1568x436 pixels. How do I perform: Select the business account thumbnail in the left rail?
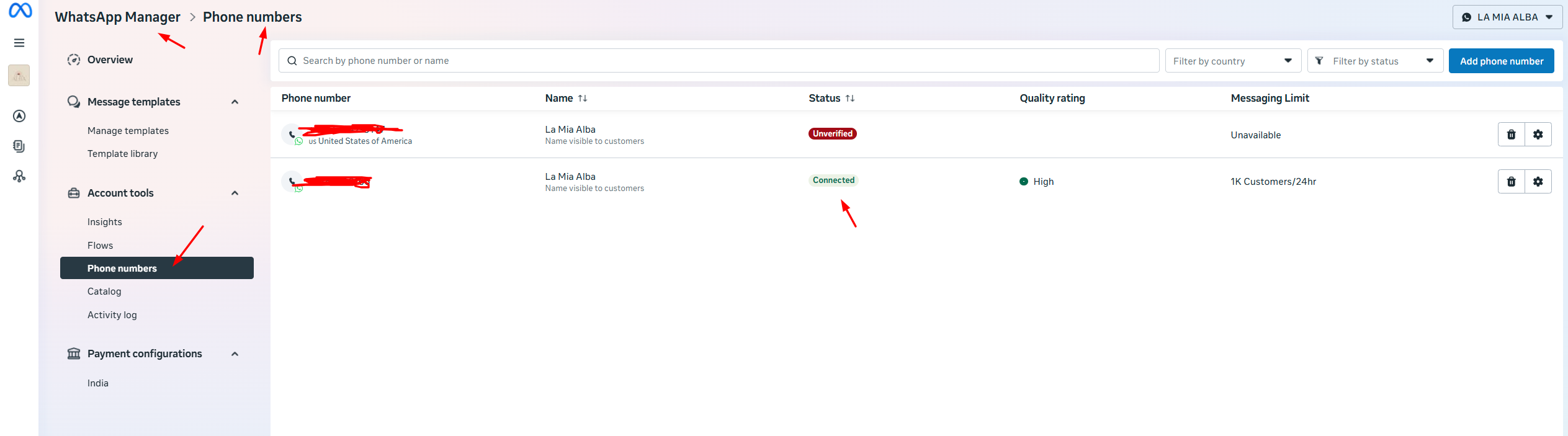[x=19, y=76]
